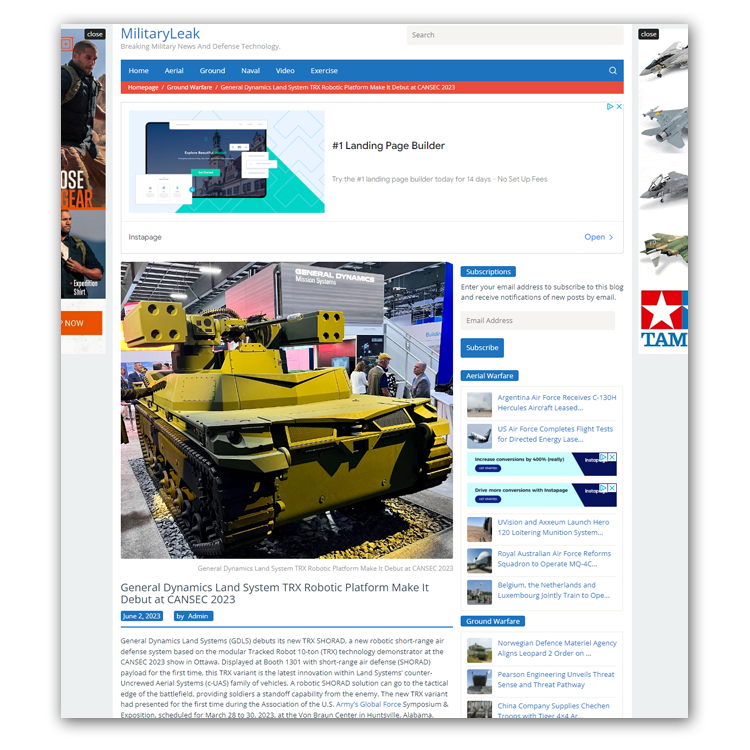Screen dimensions: 750x750
Task: Click the Subscriptions section label
Action: click(488, 272)
